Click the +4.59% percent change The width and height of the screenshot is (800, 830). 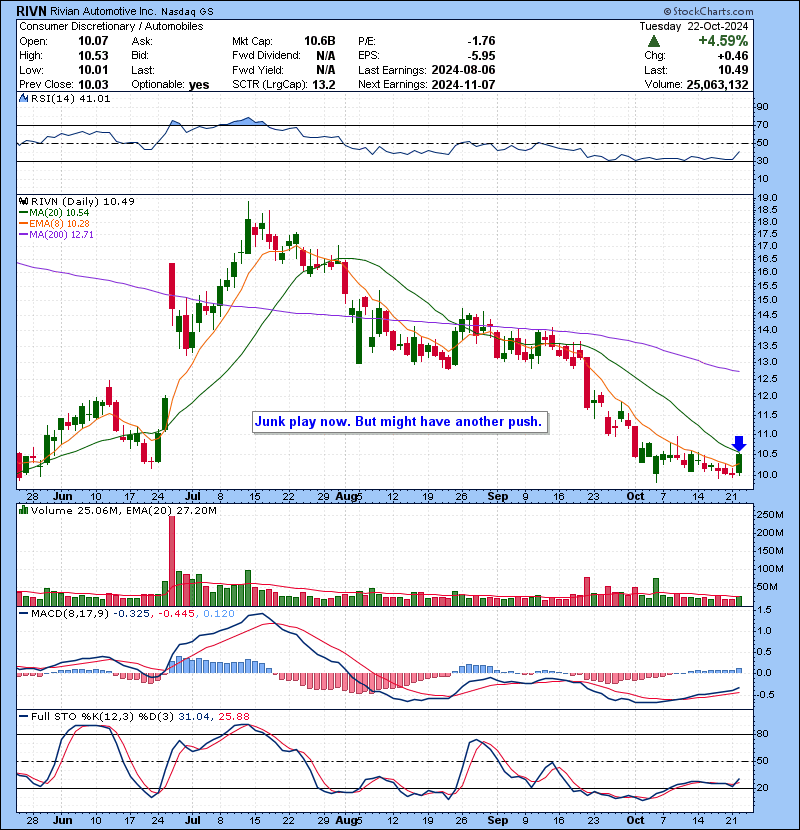tap(723, 41)
